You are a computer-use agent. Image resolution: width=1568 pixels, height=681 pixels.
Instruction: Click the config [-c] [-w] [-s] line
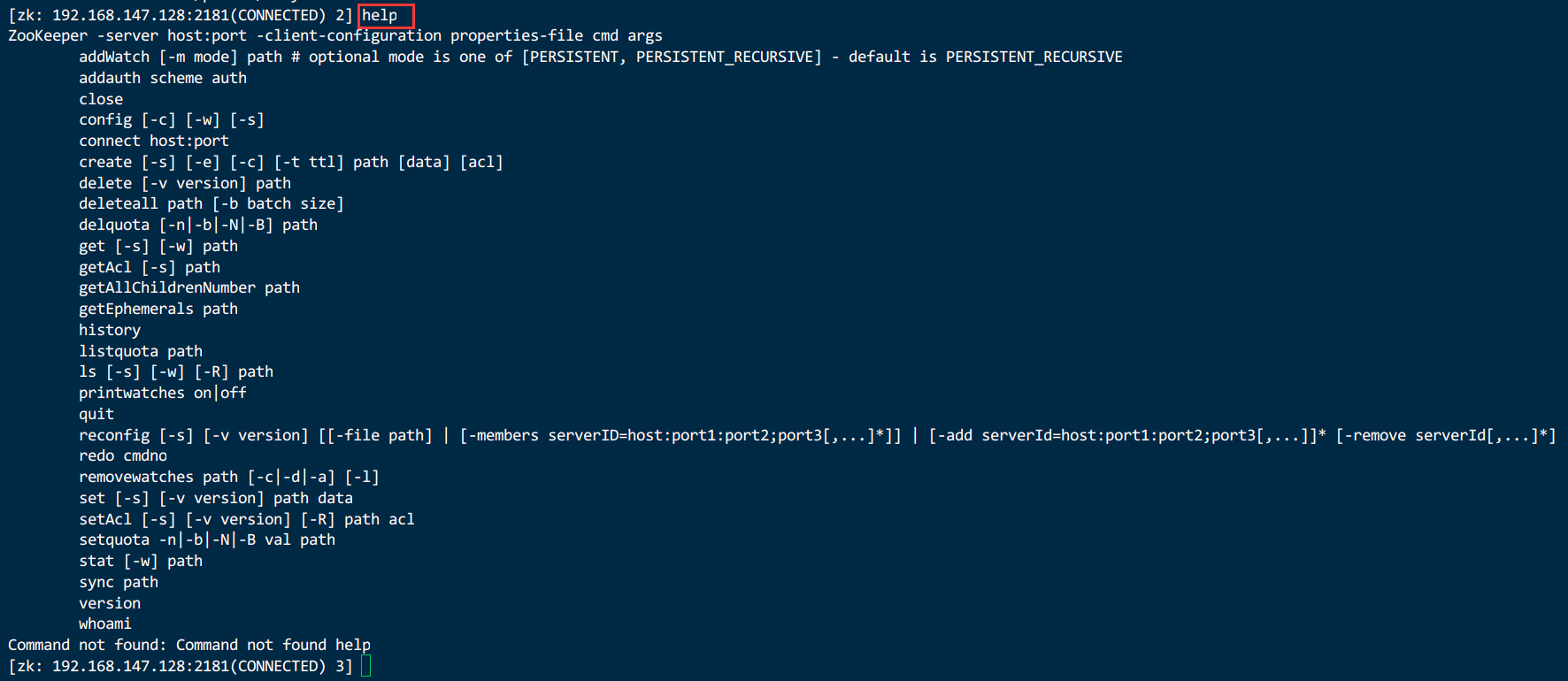click(x=172, y=119)
